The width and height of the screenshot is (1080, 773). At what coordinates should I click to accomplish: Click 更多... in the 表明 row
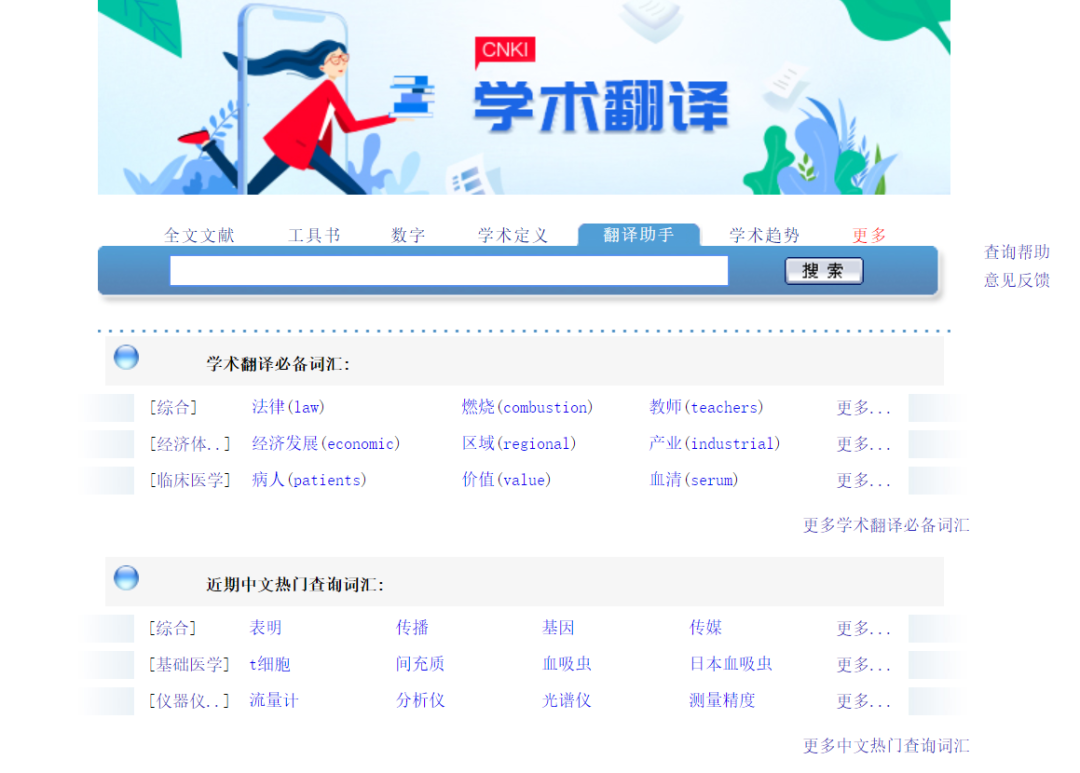[x=864, y=628]
